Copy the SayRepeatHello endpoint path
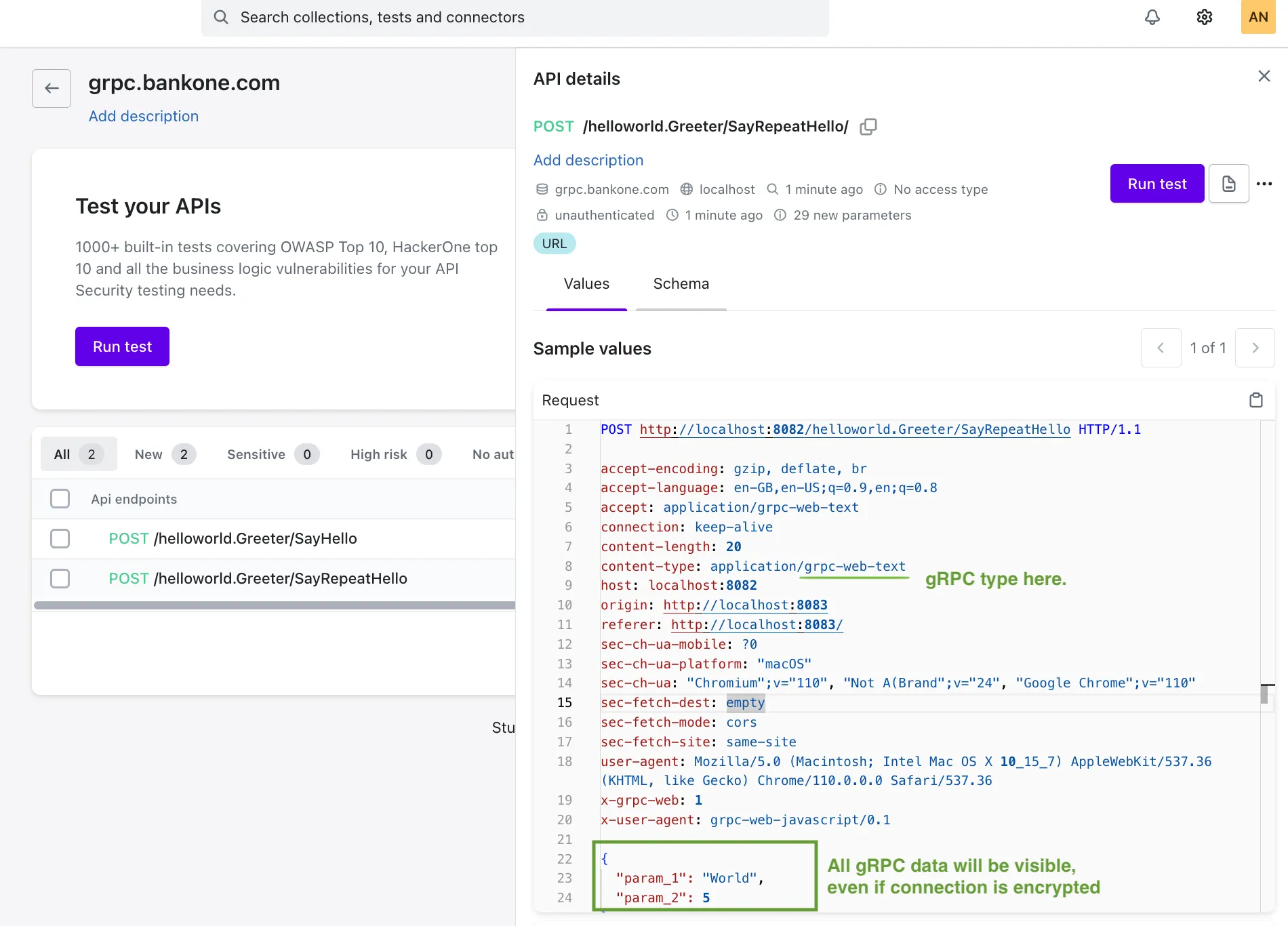 tap(868, 127)
